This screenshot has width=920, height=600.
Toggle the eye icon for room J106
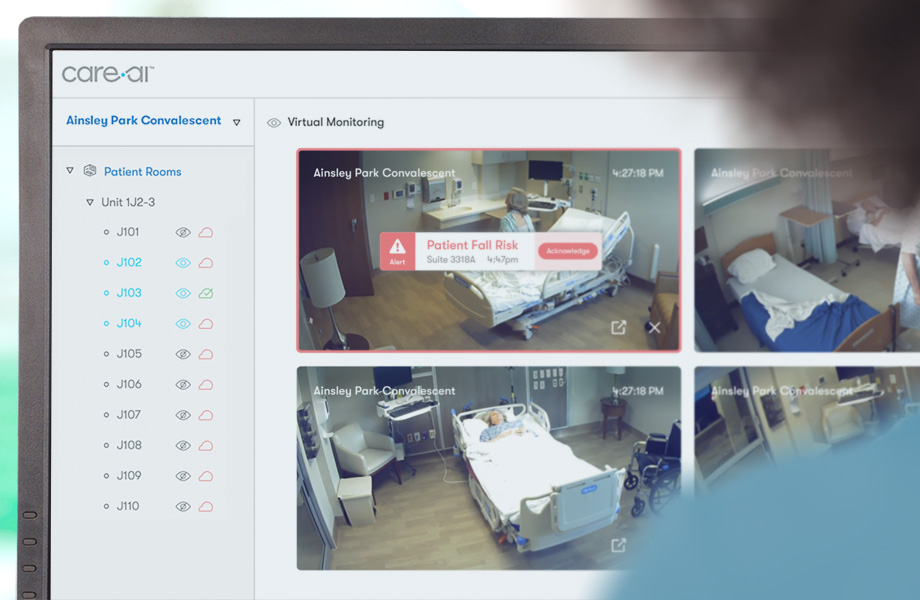[183, 385]
